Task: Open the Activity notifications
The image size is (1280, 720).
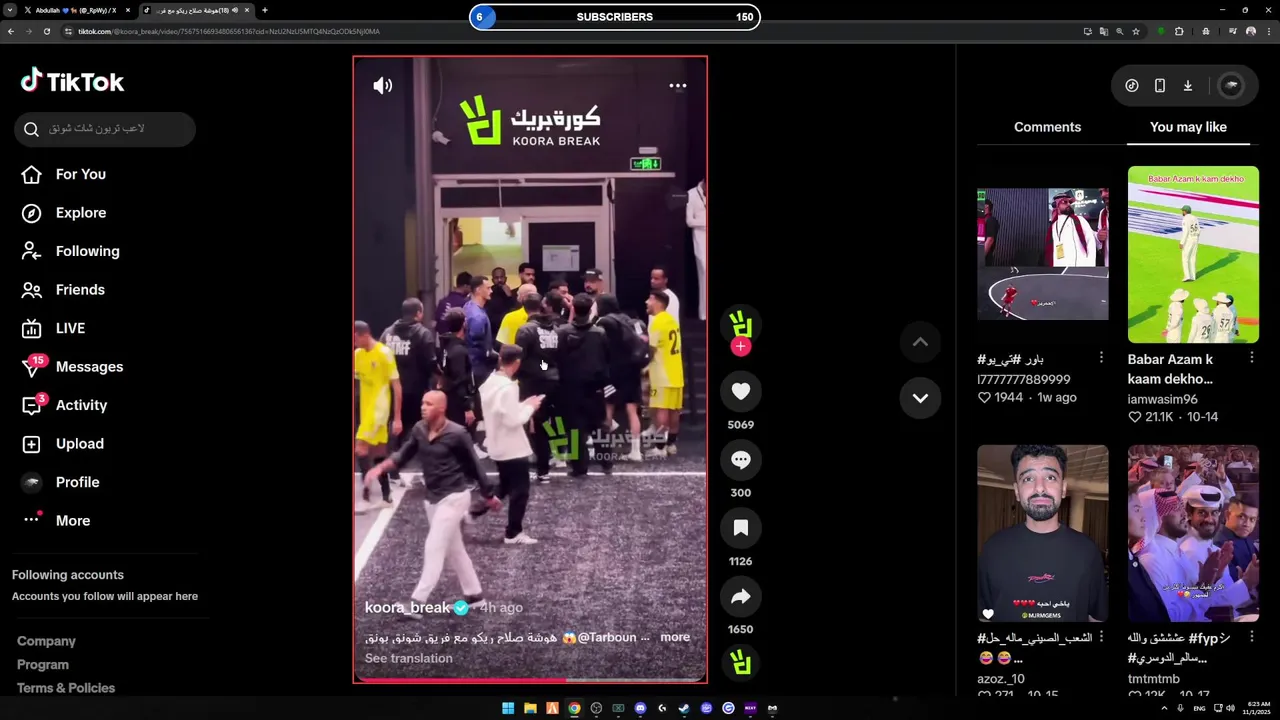Action: click(64, 405)
